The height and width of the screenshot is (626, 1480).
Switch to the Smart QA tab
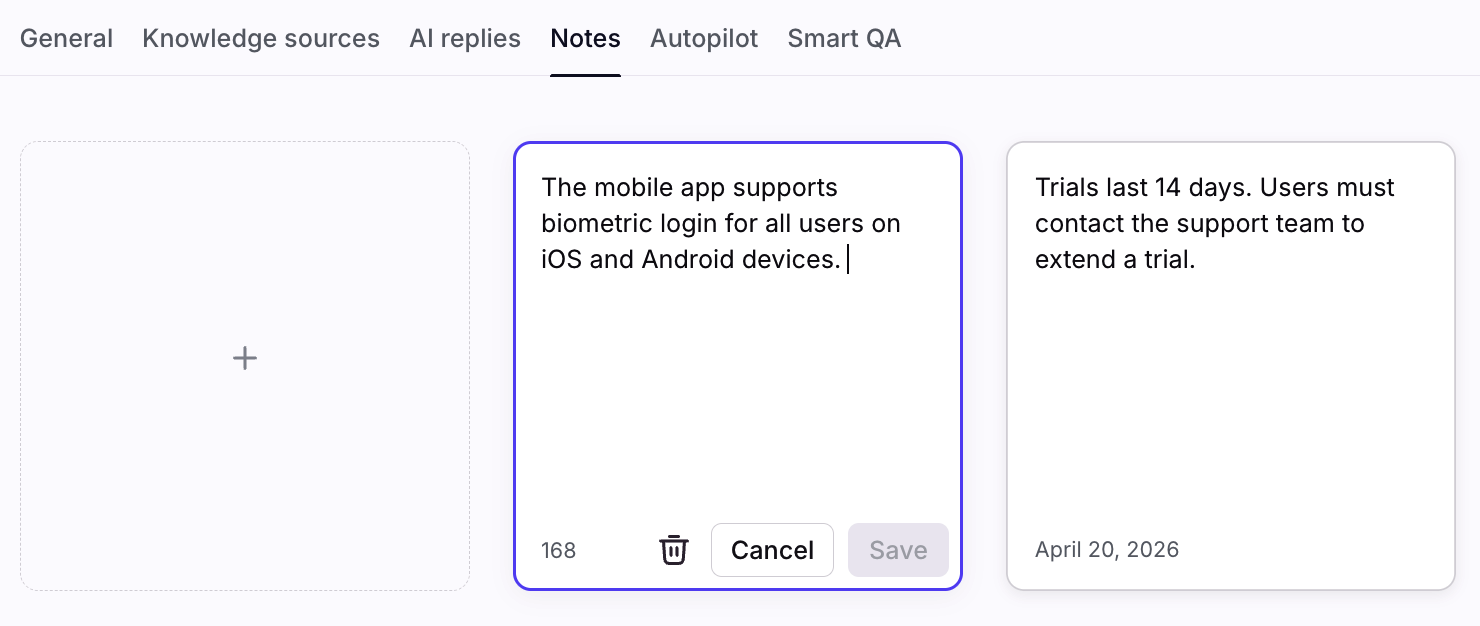844,39
